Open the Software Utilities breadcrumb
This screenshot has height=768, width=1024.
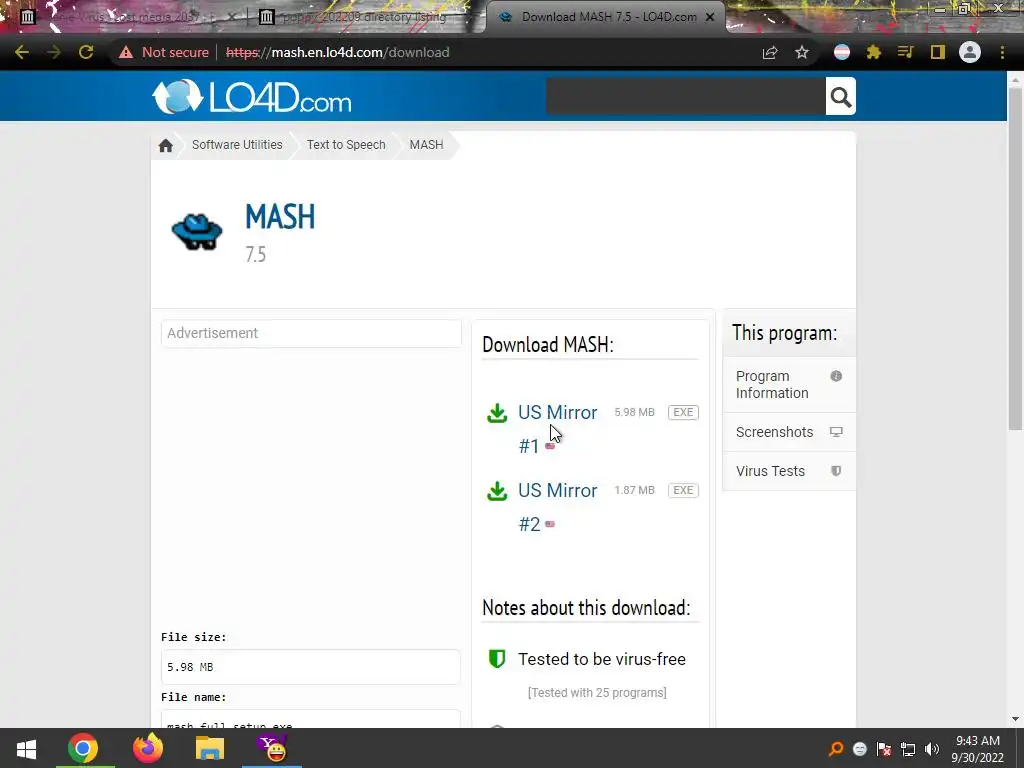point(237,145)
